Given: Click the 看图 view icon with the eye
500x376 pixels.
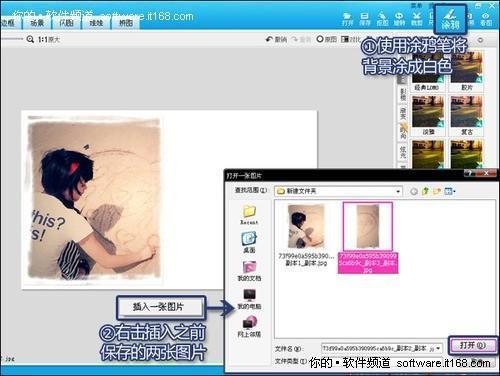Looking at the screenshot, I should click(x=486, y=19).
